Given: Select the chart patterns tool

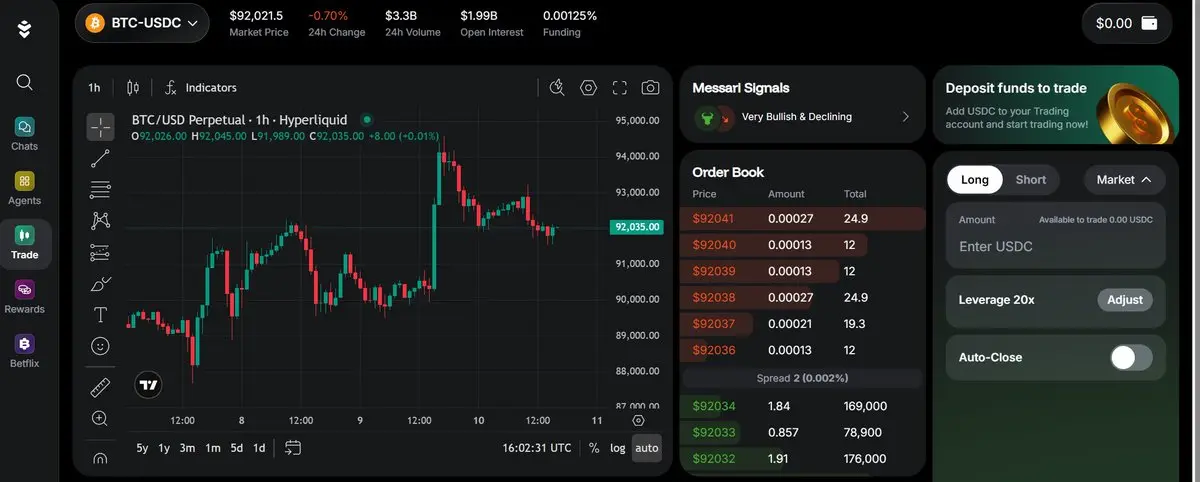Looking at the screenshot, I should point(100,220).
